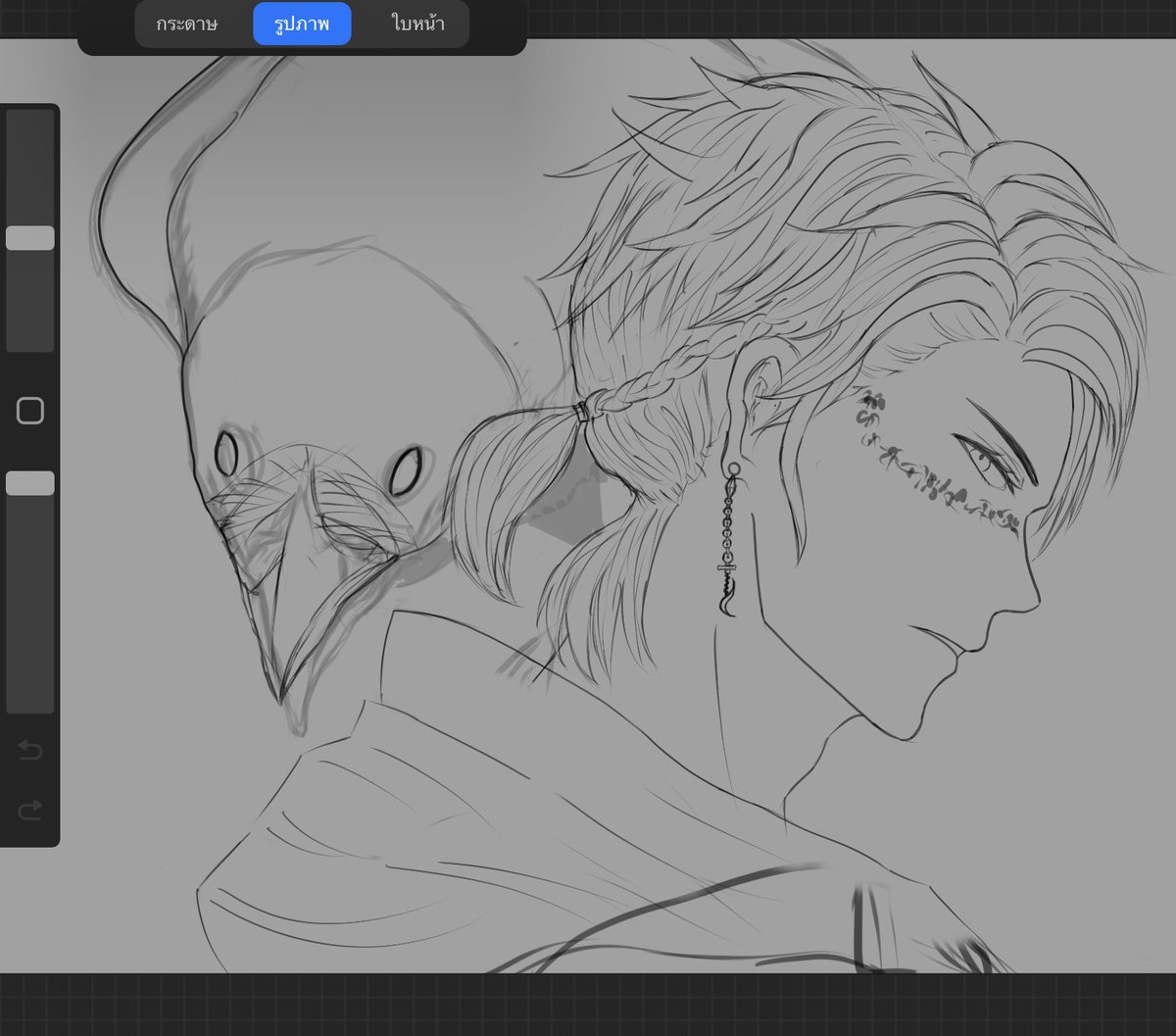Image resolution: width=1176 pixels, height=1036 pixels.
Task: Click the undo arrow in sidebar
Action: pyautogui.click(x=30, y=752)
